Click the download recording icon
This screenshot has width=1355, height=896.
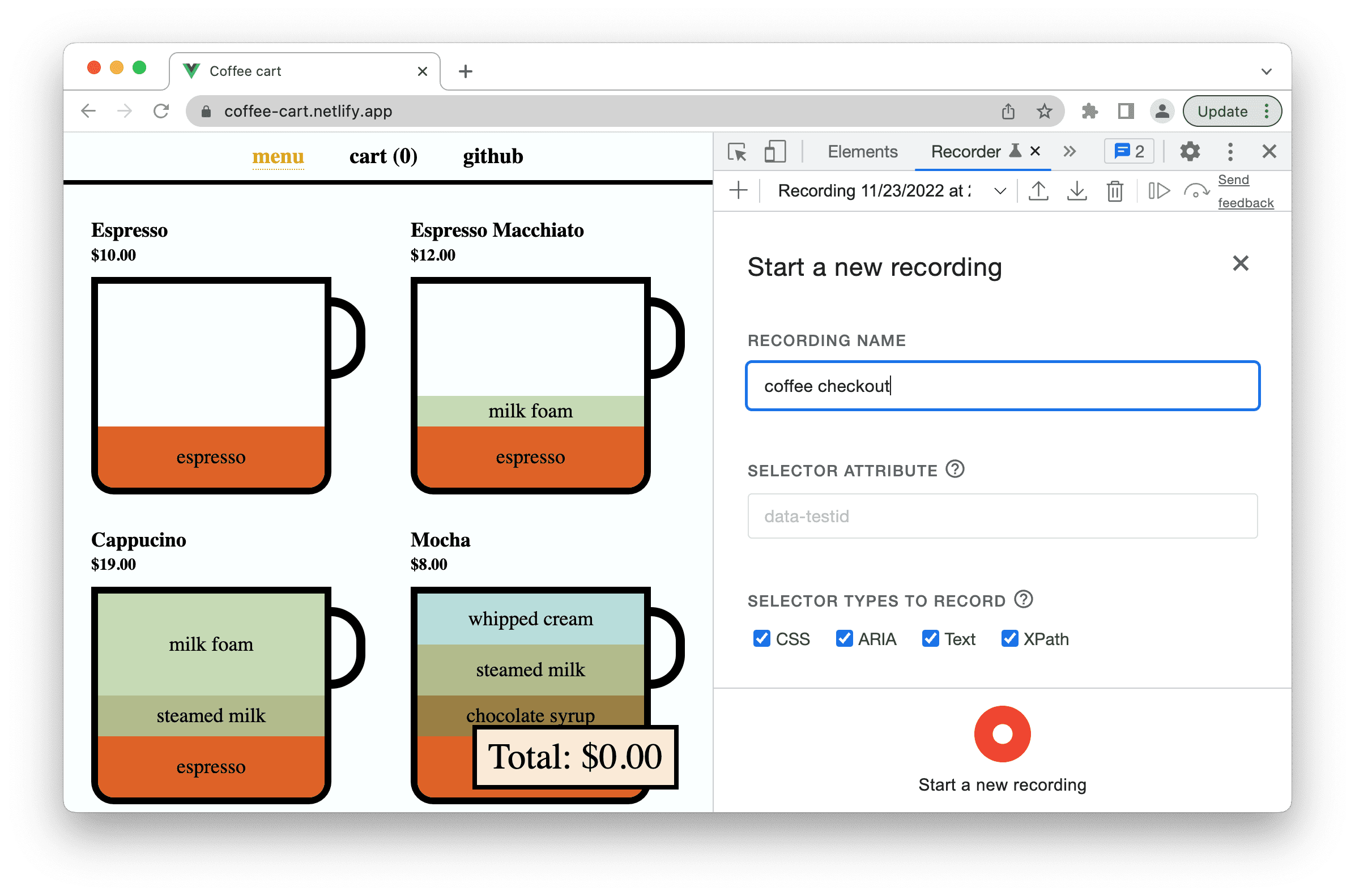point(1077,192)
